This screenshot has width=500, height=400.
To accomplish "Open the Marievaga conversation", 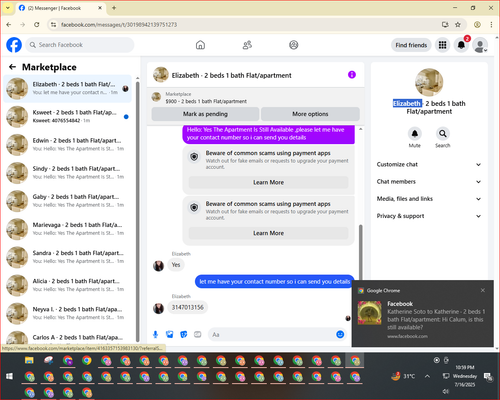I will tap(68, 229).
